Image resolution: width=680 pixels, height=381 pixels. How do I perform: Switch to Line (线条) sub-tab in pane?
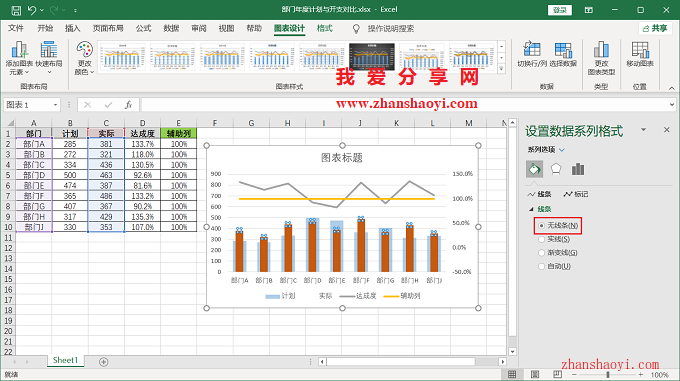pos(539,194)
